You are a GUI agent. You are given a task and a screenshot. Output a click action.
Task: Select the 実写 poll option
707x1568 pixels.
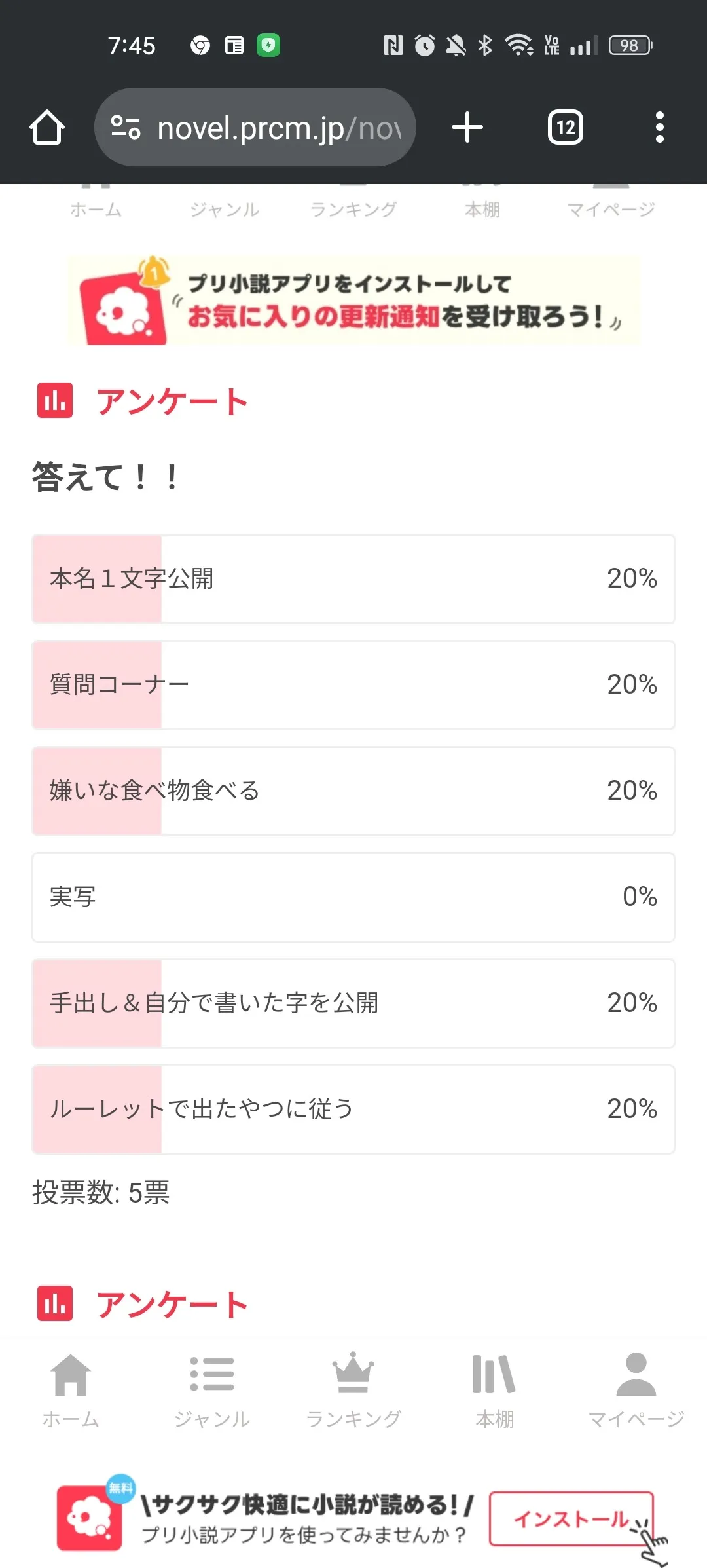point(353,897)
